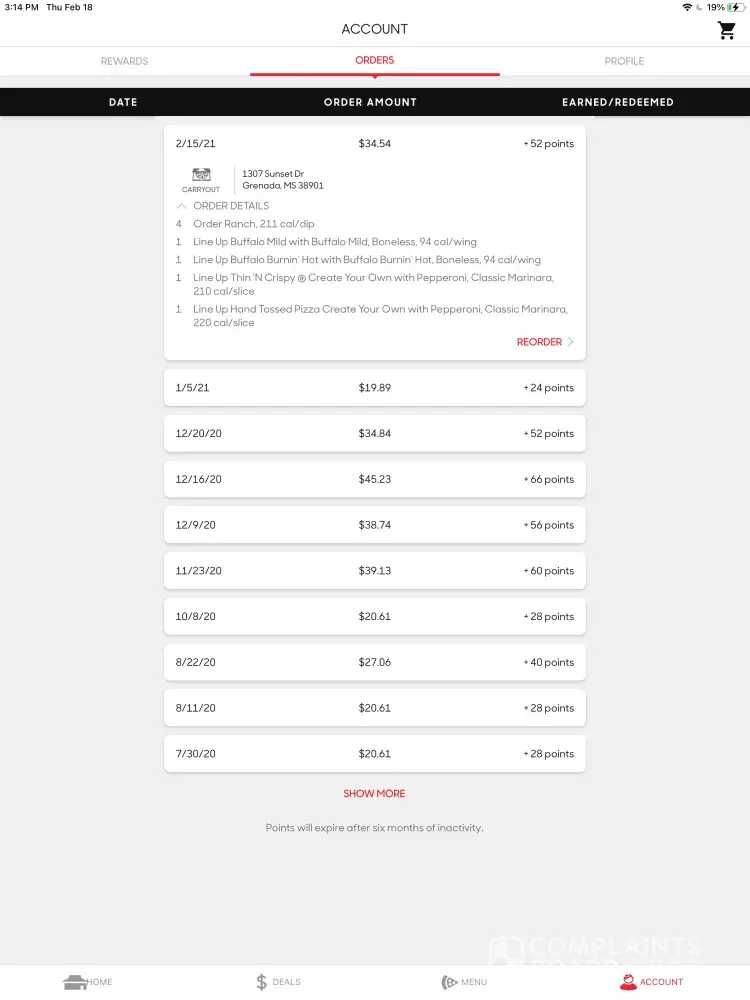Open the Deals dollar icon

pos(262,982)
